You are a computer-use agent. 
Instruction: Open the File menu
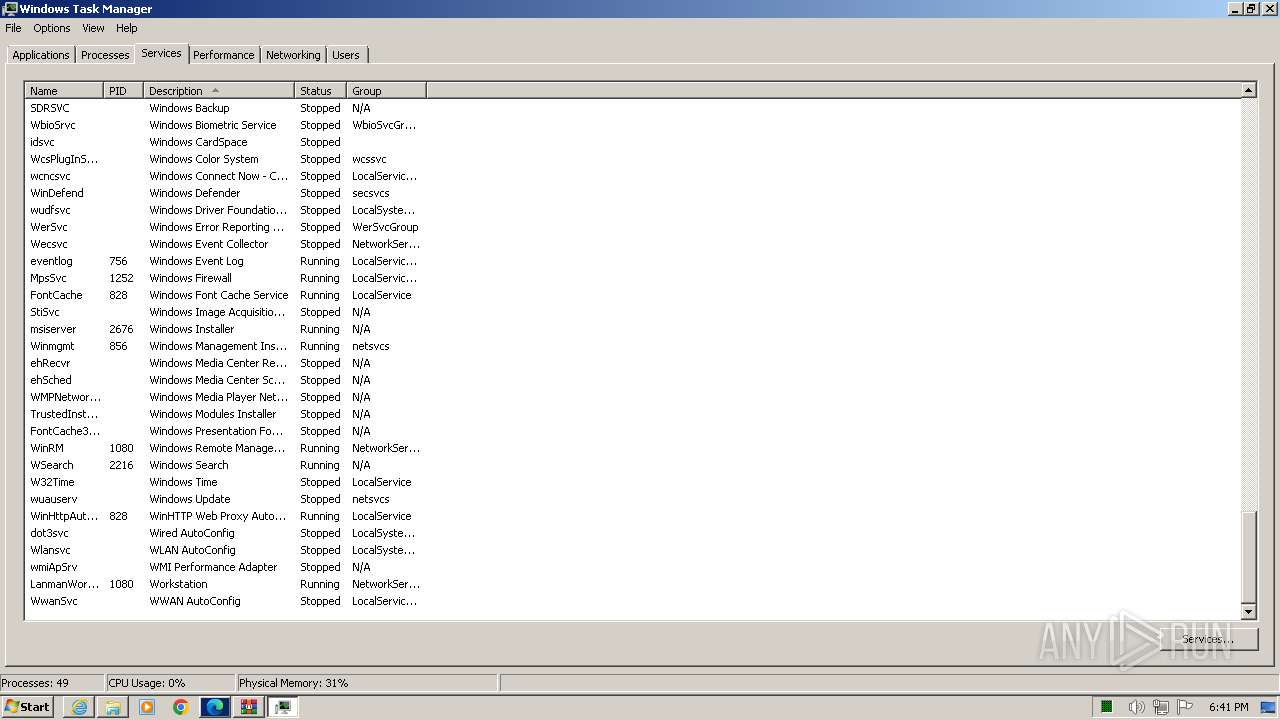(13, 28)
